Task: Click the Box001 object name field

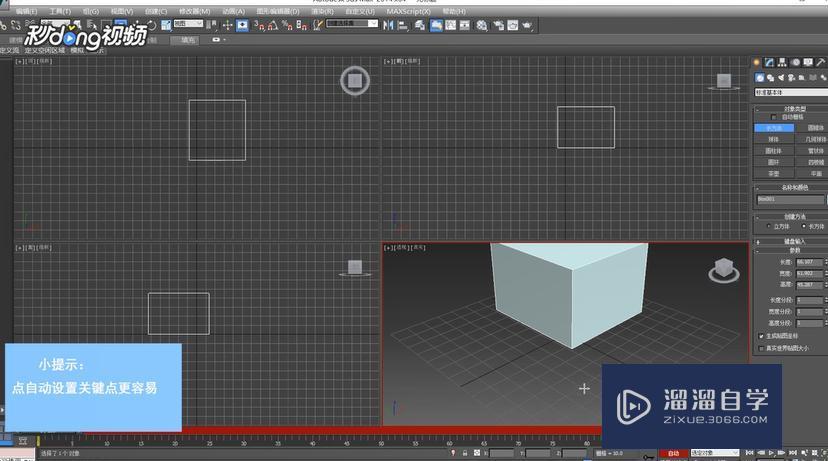Action: coord(791,200)
